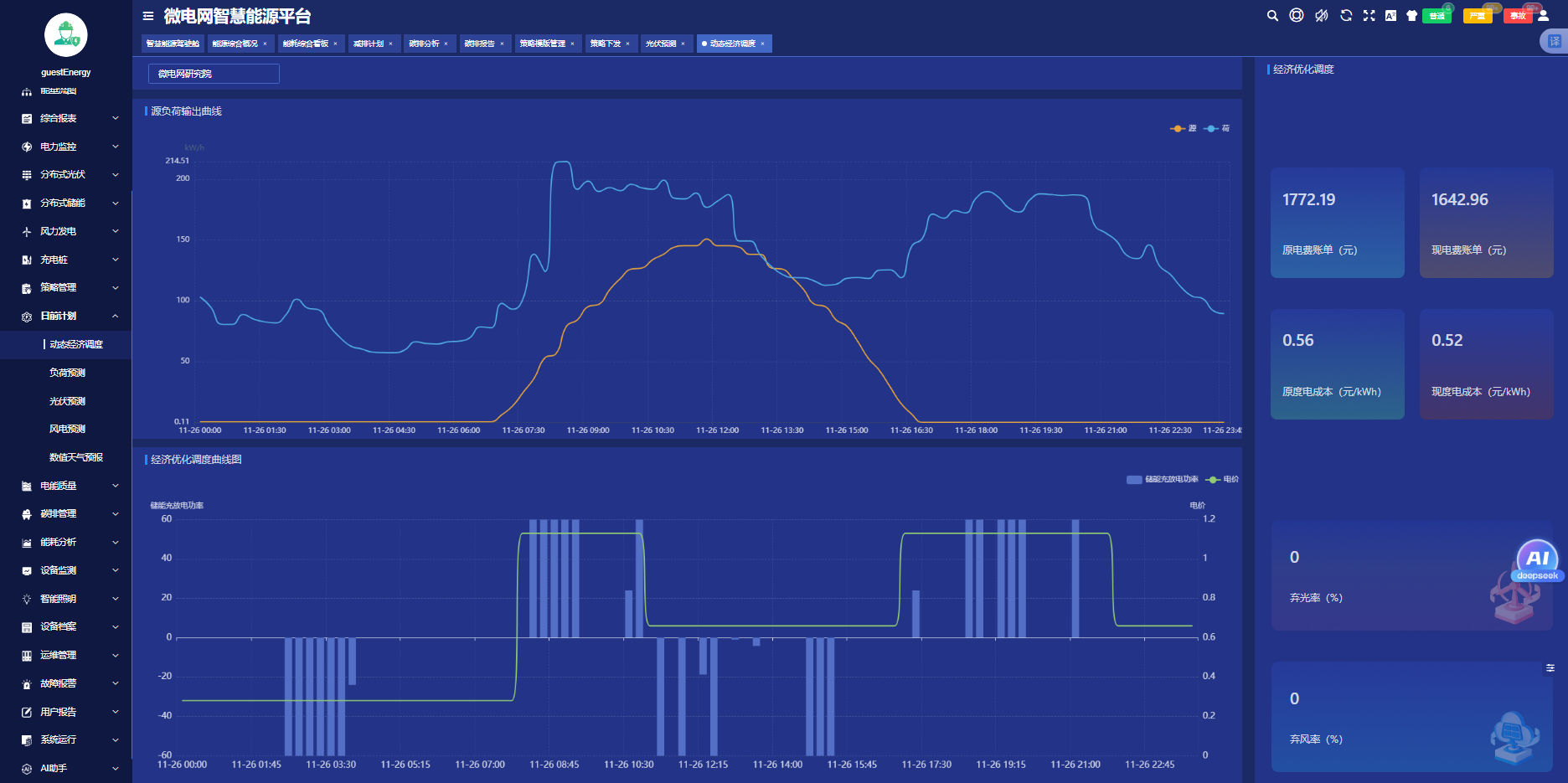Collapse sidebar with the hamburger icon
This screenshot has height=783, width=1568.
coord(148,16)
